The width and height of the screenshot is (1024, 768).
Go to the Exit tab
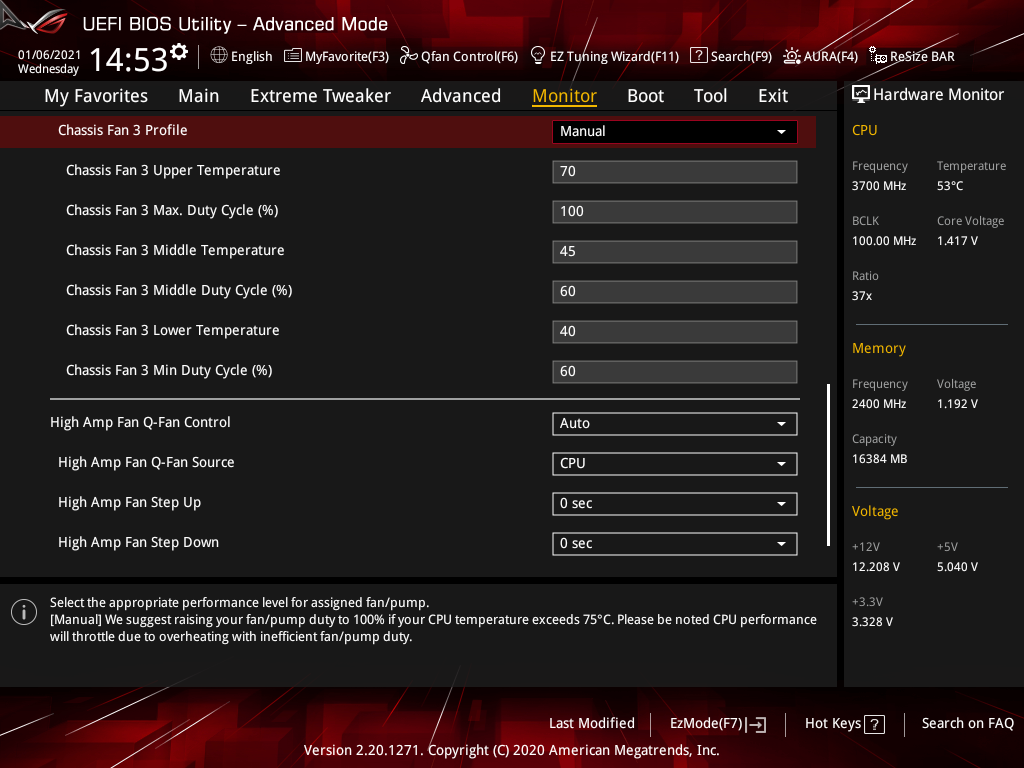tap(773, 96)
